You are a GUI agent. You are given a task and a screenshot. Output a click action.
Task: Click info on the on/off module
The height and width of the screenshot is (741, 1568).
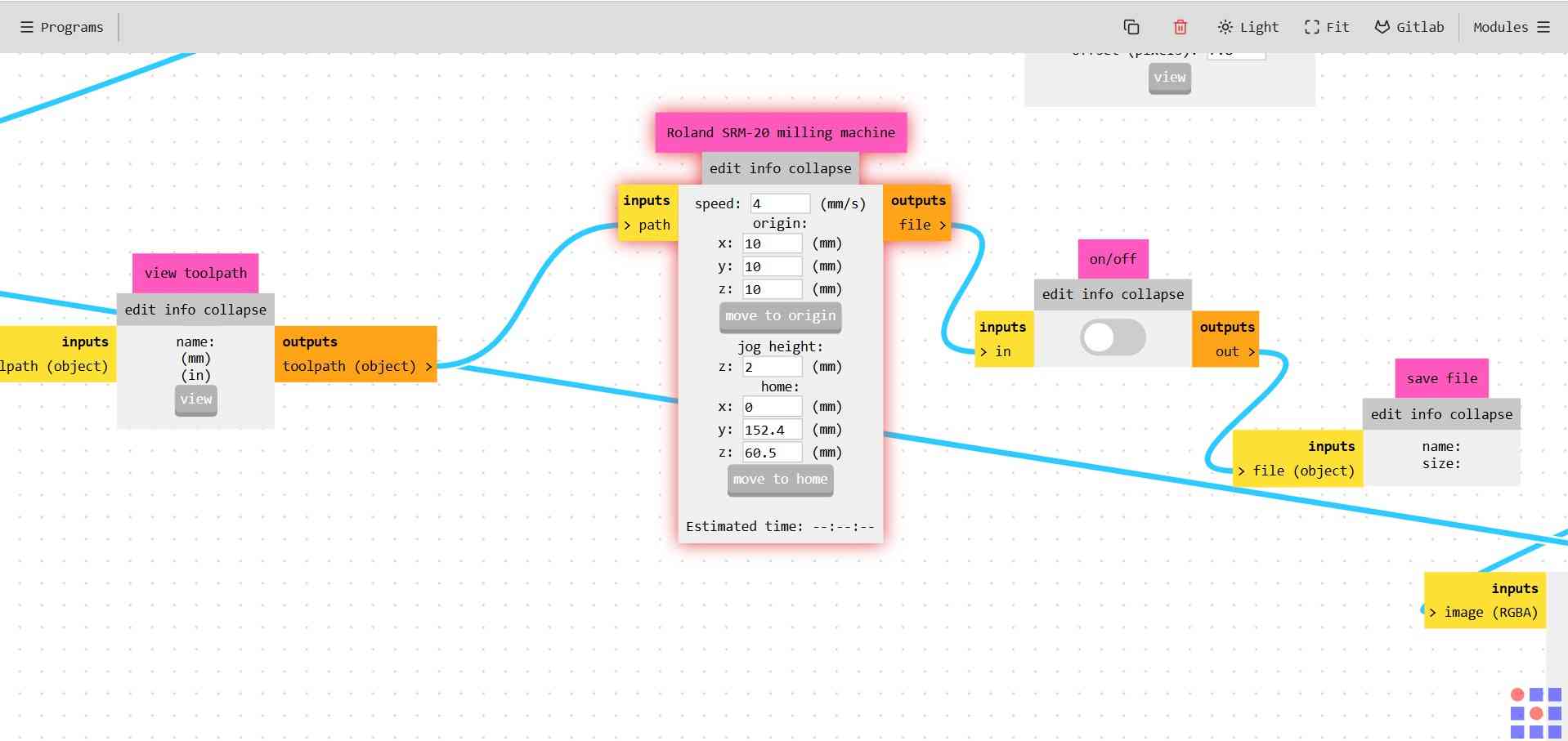tap(1097, 294)
